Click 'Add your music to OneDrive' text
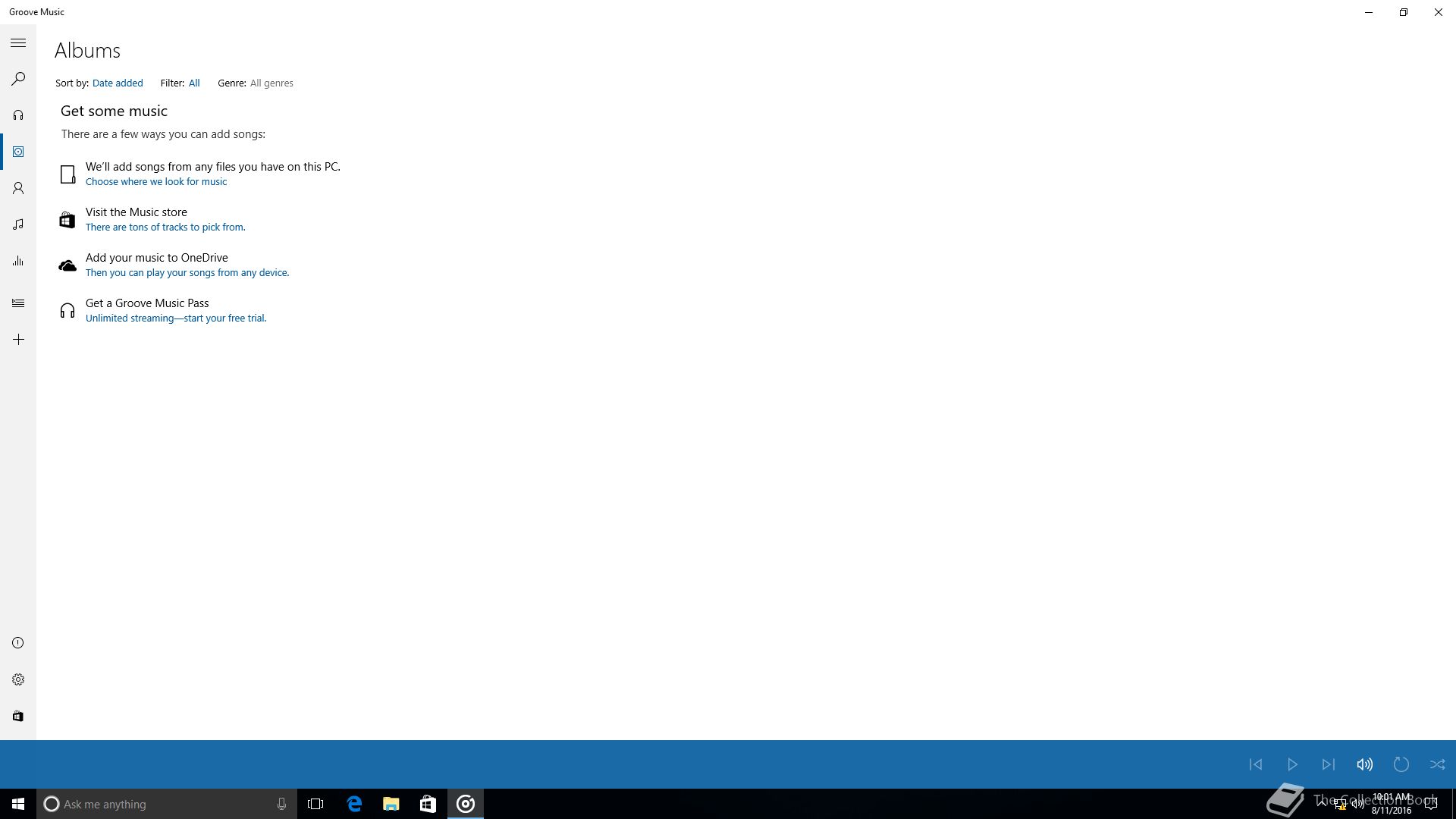1456x819 pixels. 157,258
